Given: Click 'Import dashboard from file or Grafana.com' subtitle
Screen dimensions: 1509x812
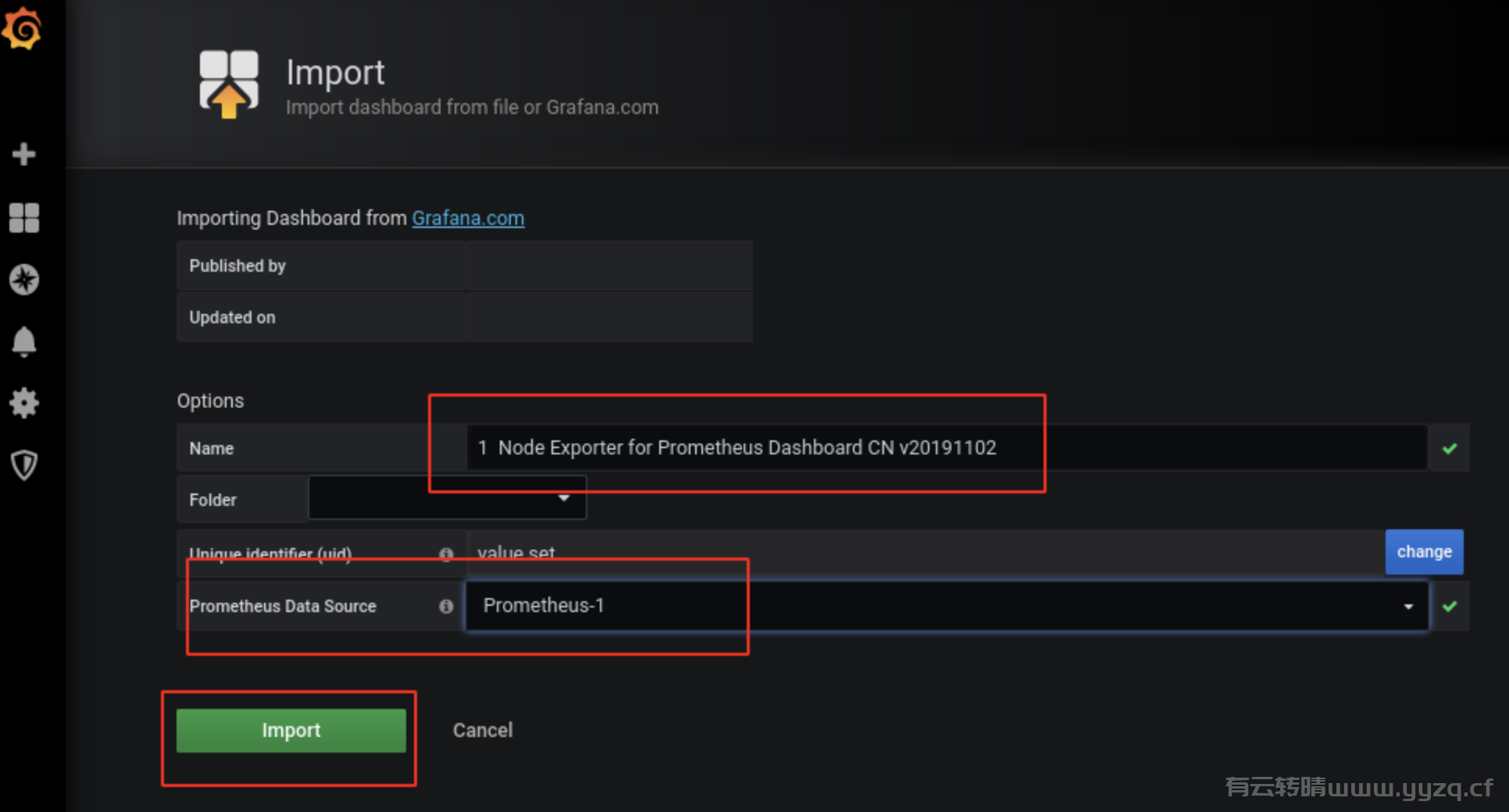Looking at the screenshot, I should [472, 107].
